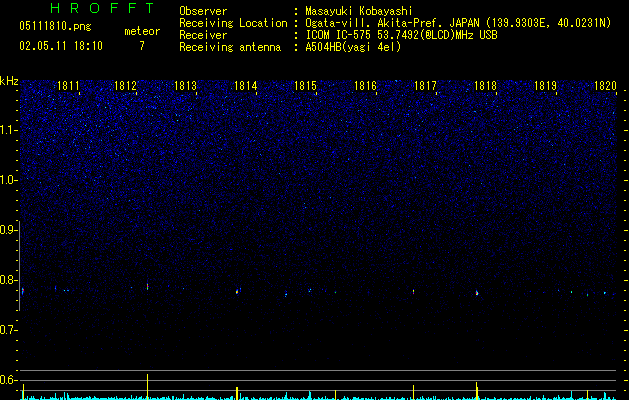Click the 0.7 kHz axis label
Viewport: 629px width, 400px height.
coord(8,330)
